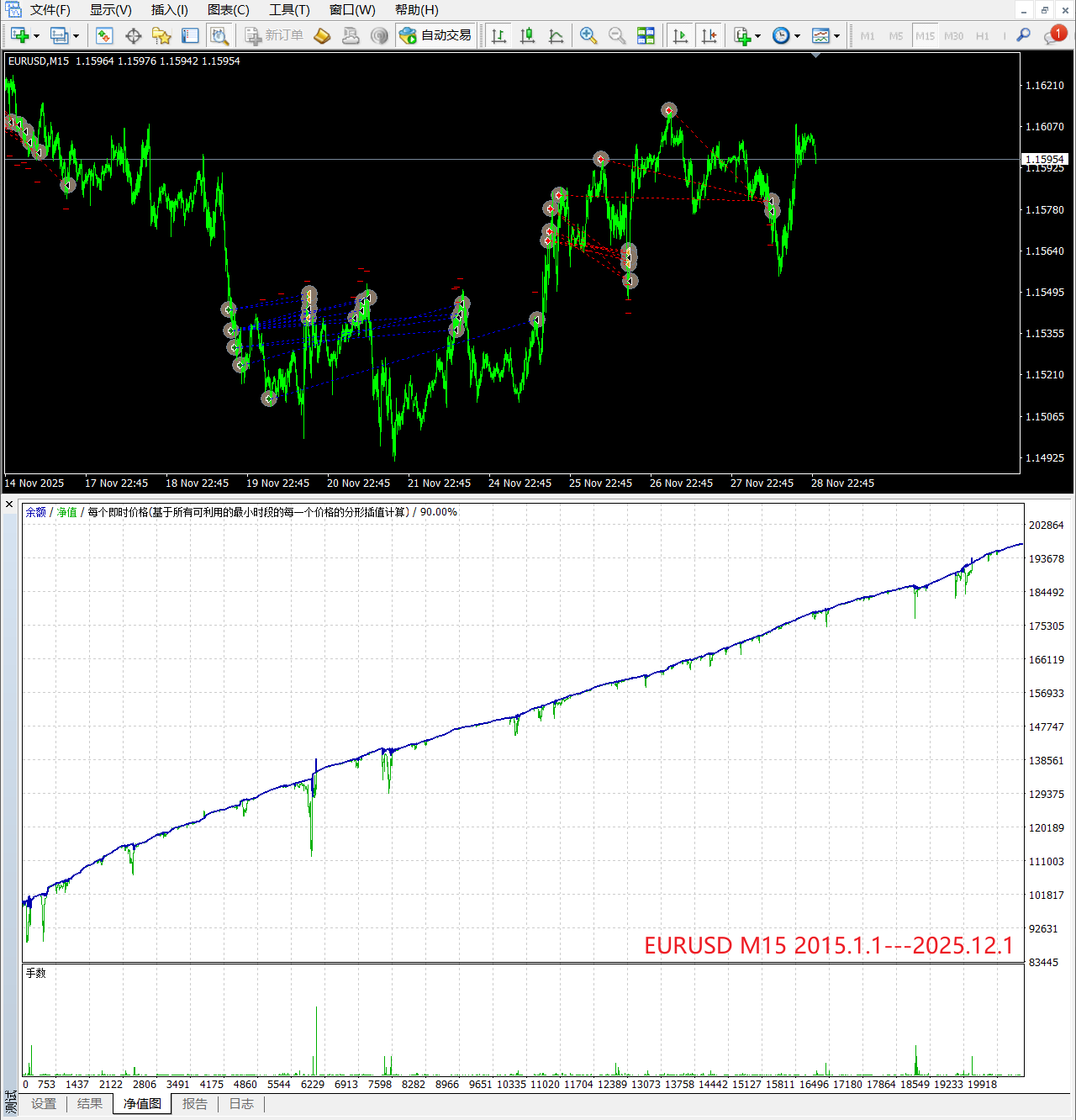This screenshot has height=1120, width=1076.
Task: Expand the new chart dropdown arrow
Action: point(36,36)
